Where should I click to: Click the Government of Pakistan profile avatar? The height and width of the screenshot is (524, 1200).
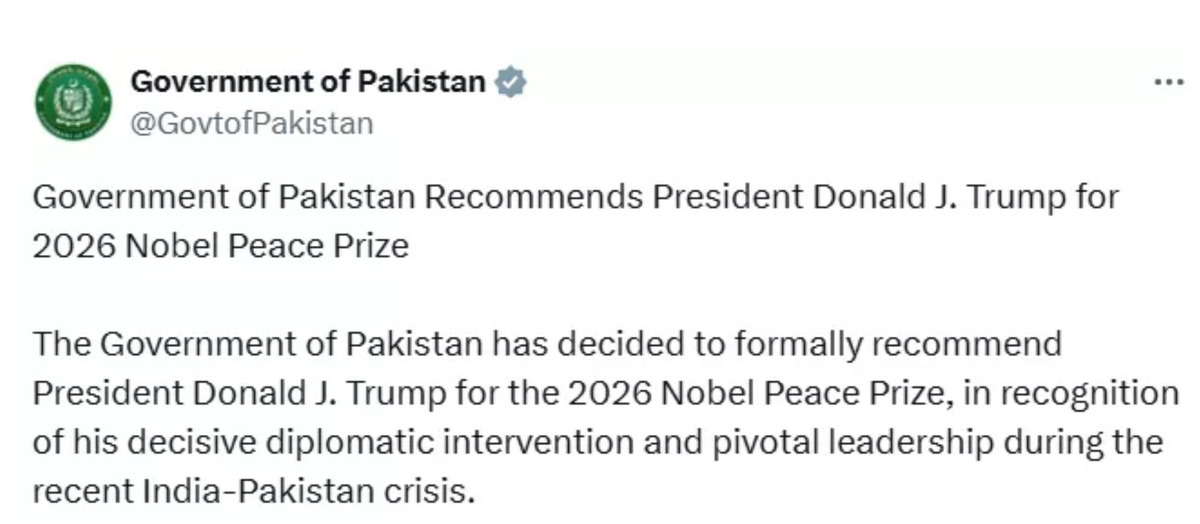pos(73,101)
